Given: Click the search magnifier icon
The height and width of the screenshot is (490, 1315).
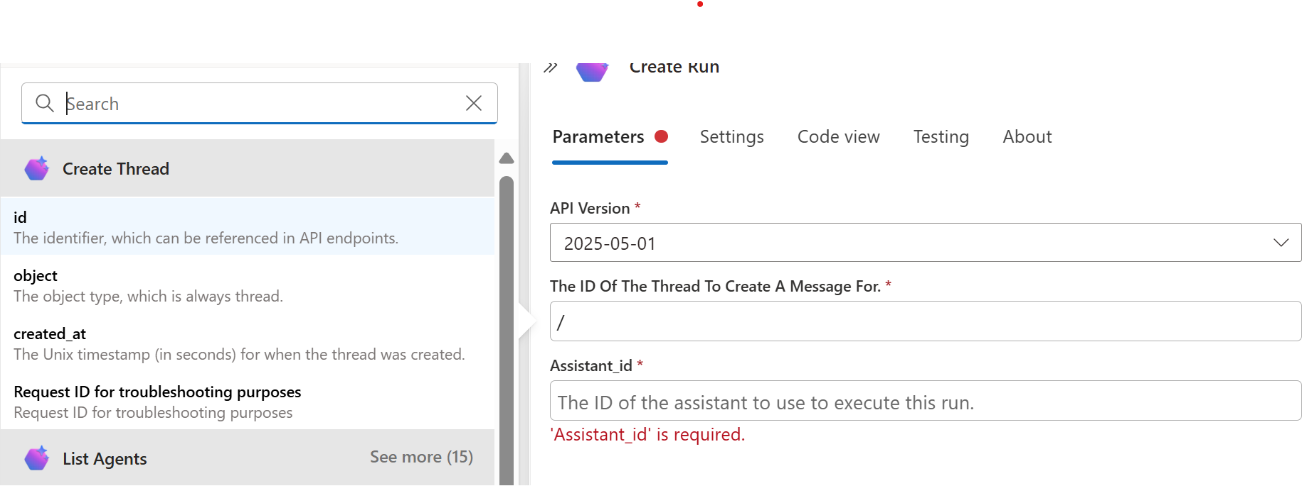Looking at the screenshot, I should coord(44,103).
